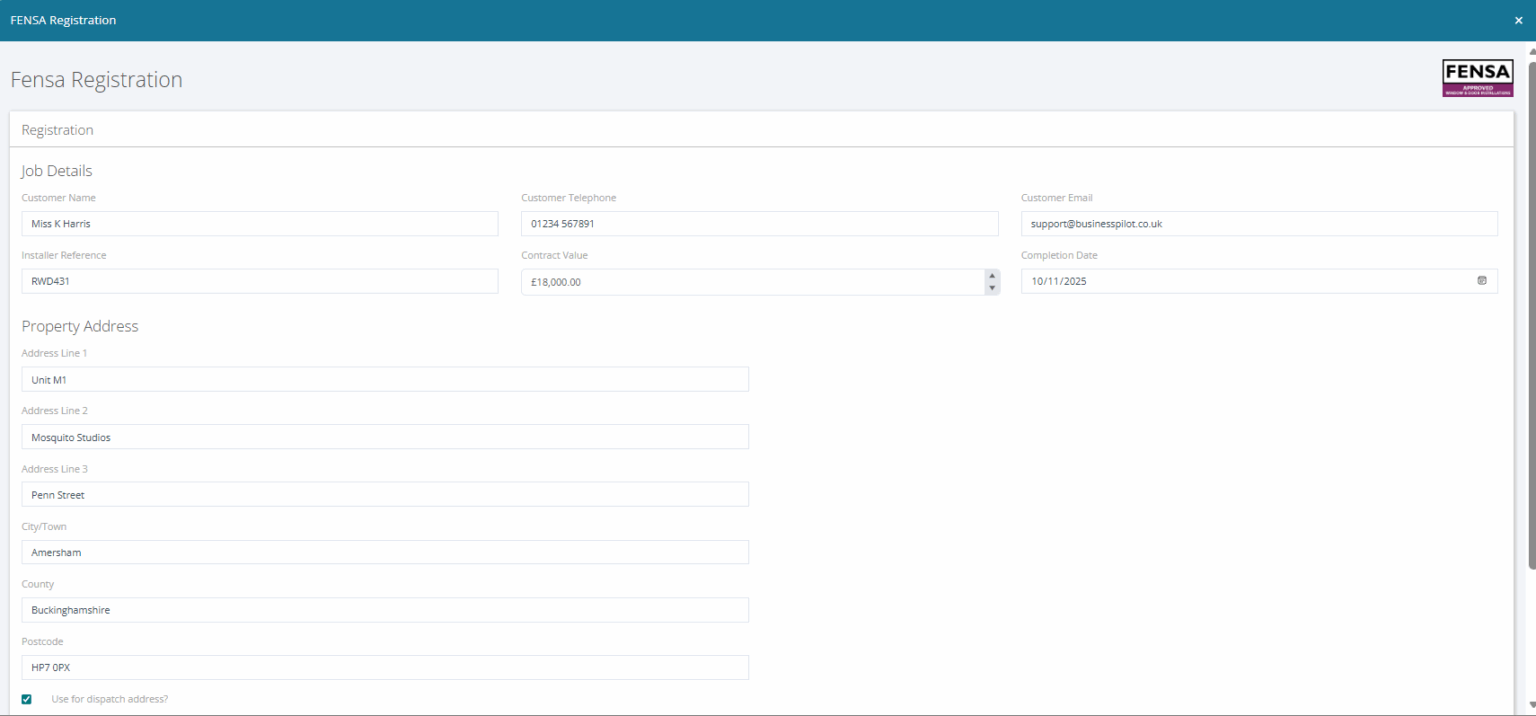The height and width of the screenshot is (716, 1536).
Task: Select the City/Town field showing Amersham
Action: 385,552
